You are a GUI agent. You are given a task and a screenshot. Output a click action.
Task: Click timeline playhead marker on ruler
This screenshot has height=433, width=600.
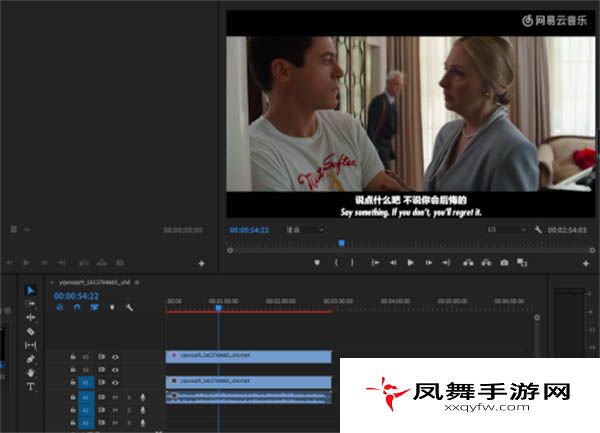tap(218, 308)
